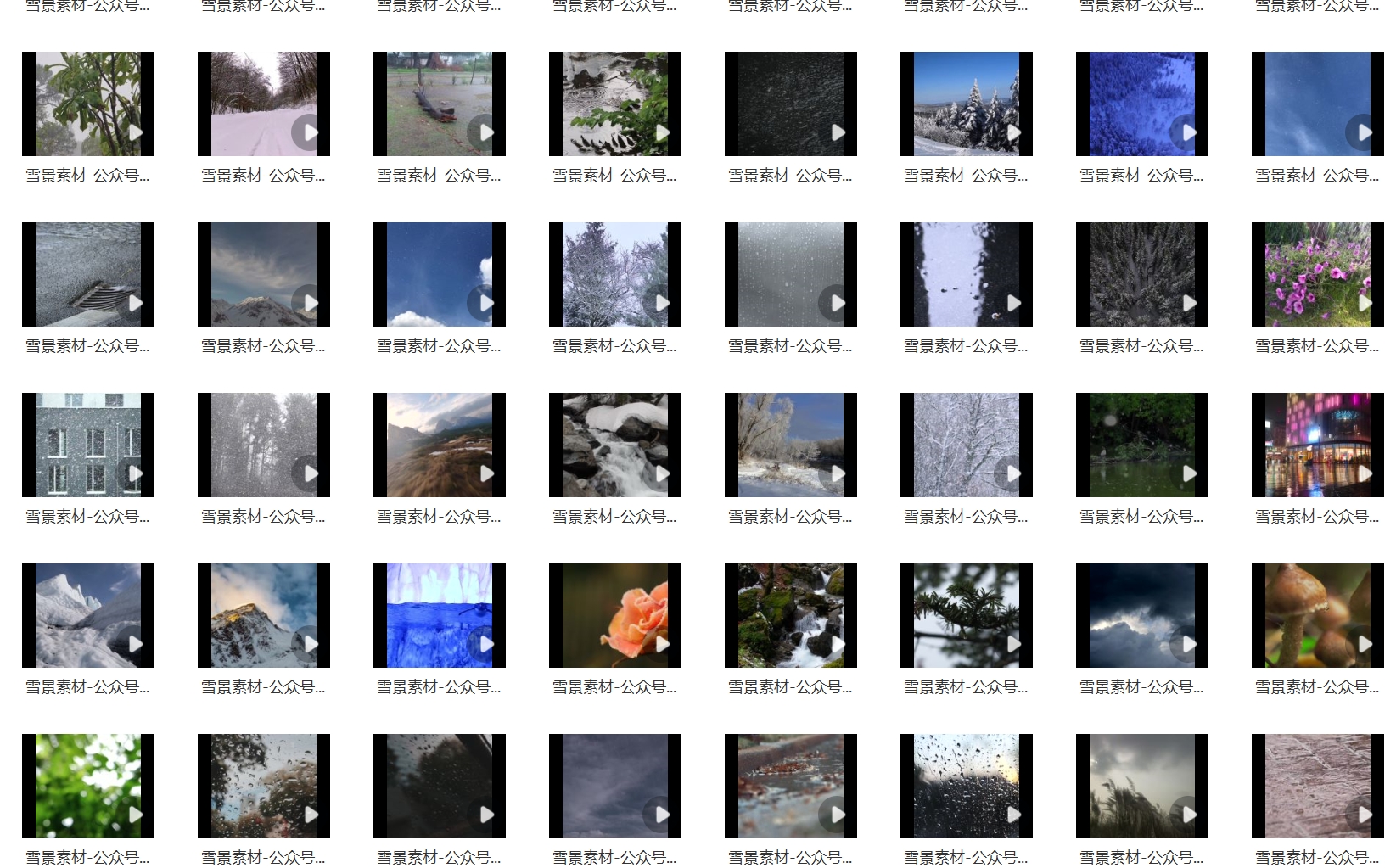
Task: Click the 雪景素材 label under the brown mushrooms
Action: (x=1317, y=687)
